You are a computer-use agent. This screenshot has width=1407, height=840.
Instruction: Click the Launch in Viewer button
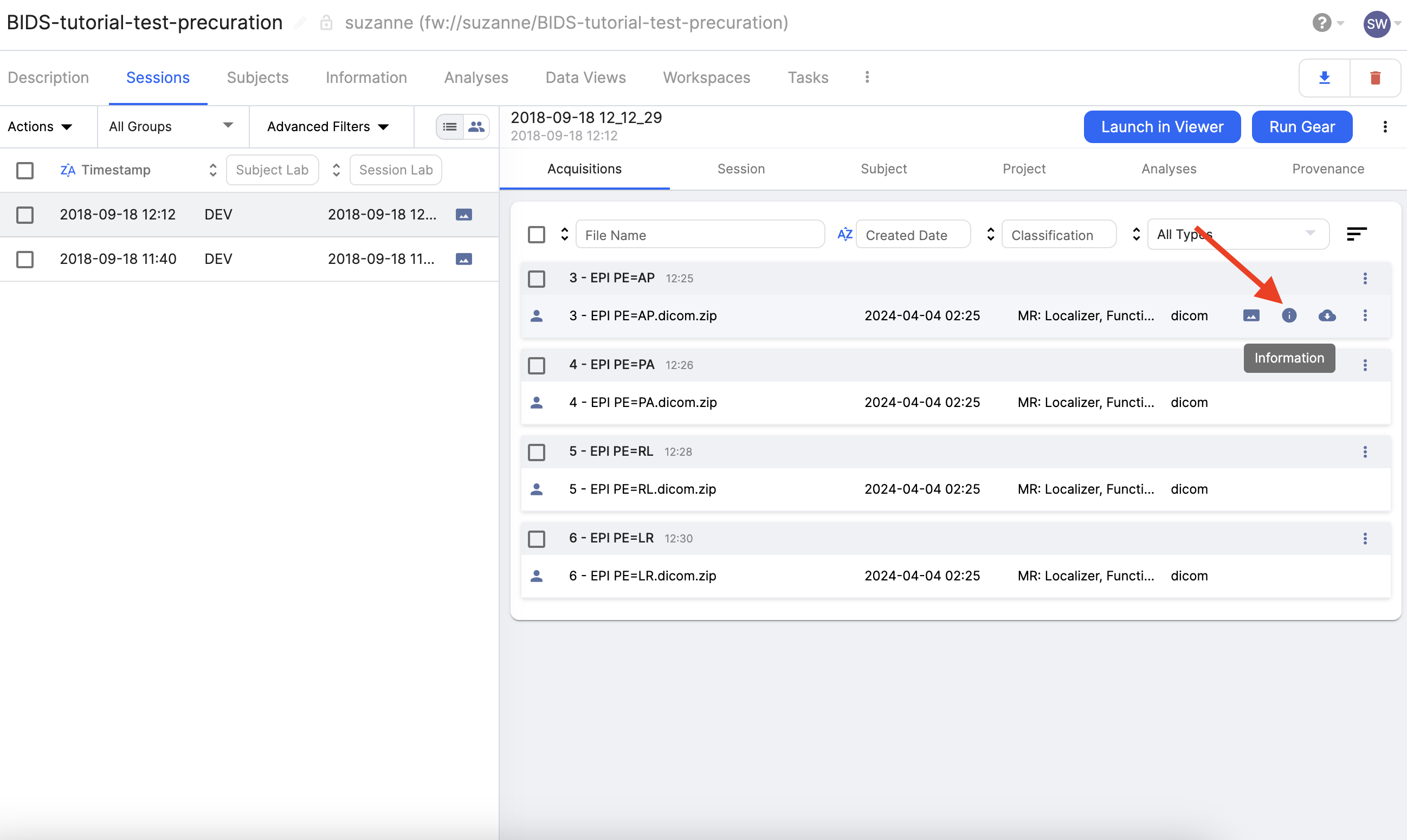(x=1162, y=127)
